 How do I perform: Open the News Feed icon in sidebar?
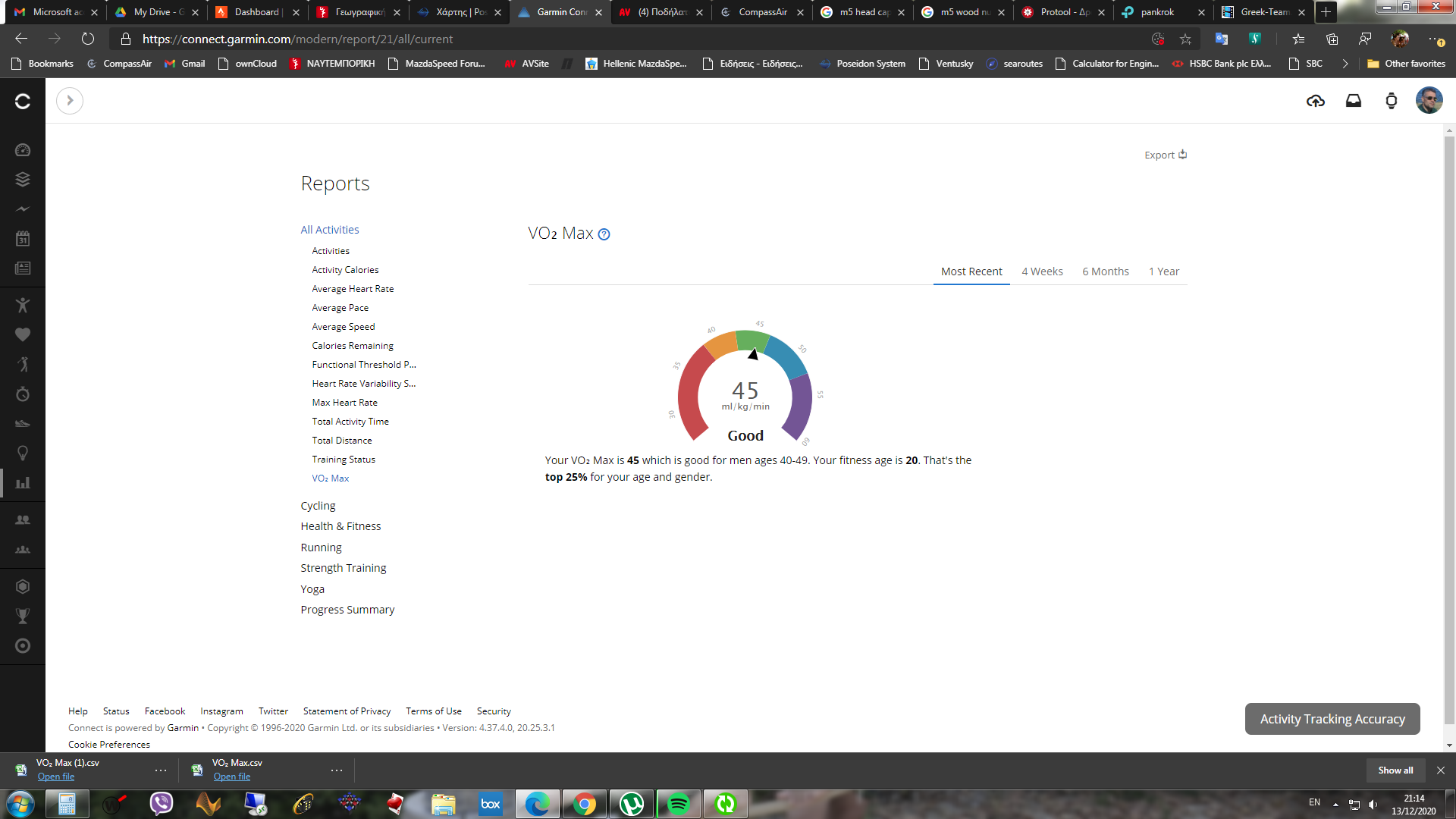pyautogui.click(x=23, y=268)
